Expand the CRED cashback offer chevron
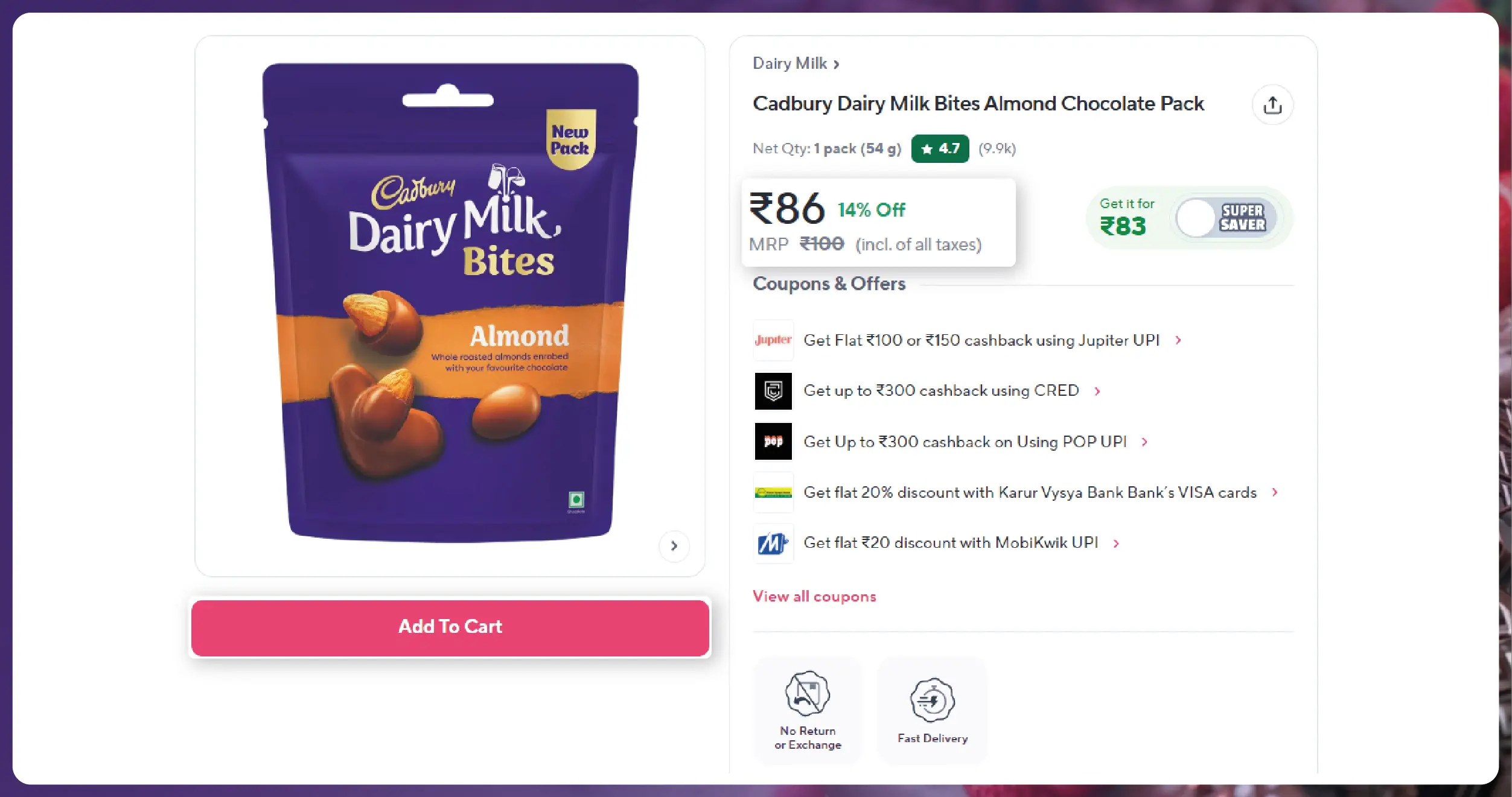 (1097, 391)
